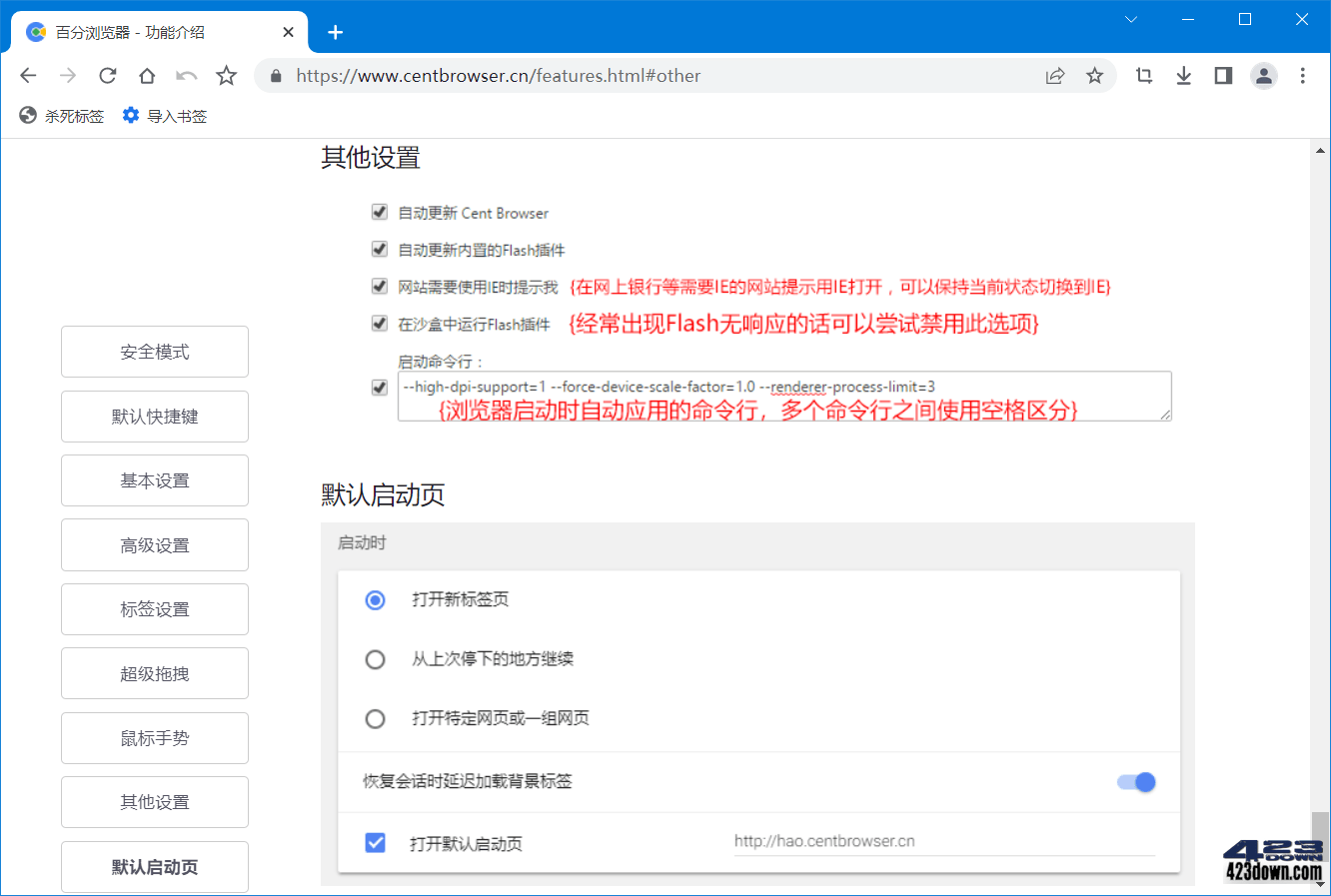The height and width of the screenshot is (896, 1331).
Task: Reload the current page
Action: 107,75
